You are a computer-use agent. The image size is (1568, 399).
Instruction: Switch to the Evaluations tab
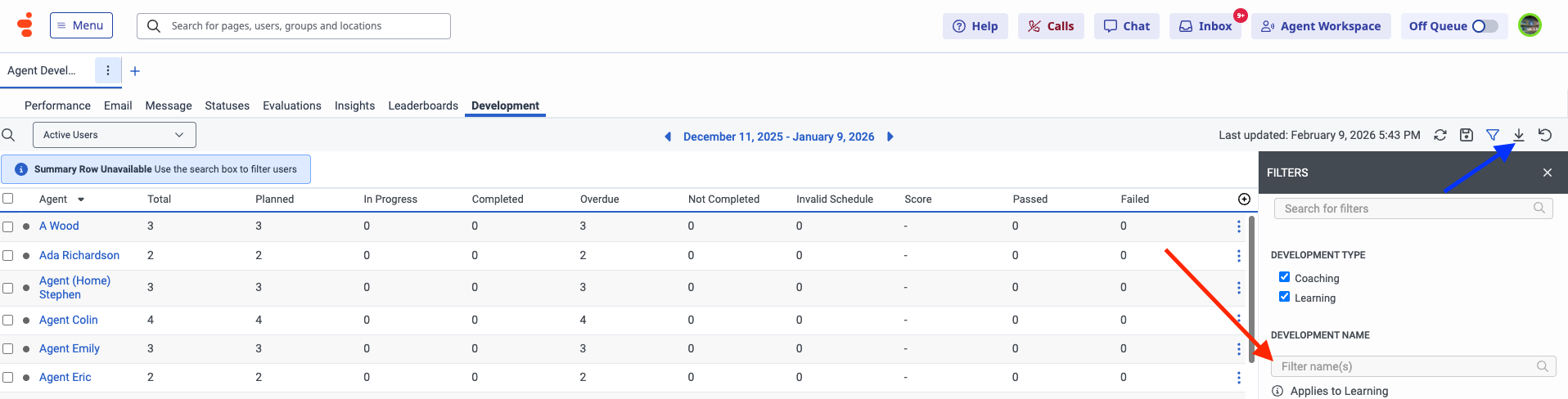291,105
